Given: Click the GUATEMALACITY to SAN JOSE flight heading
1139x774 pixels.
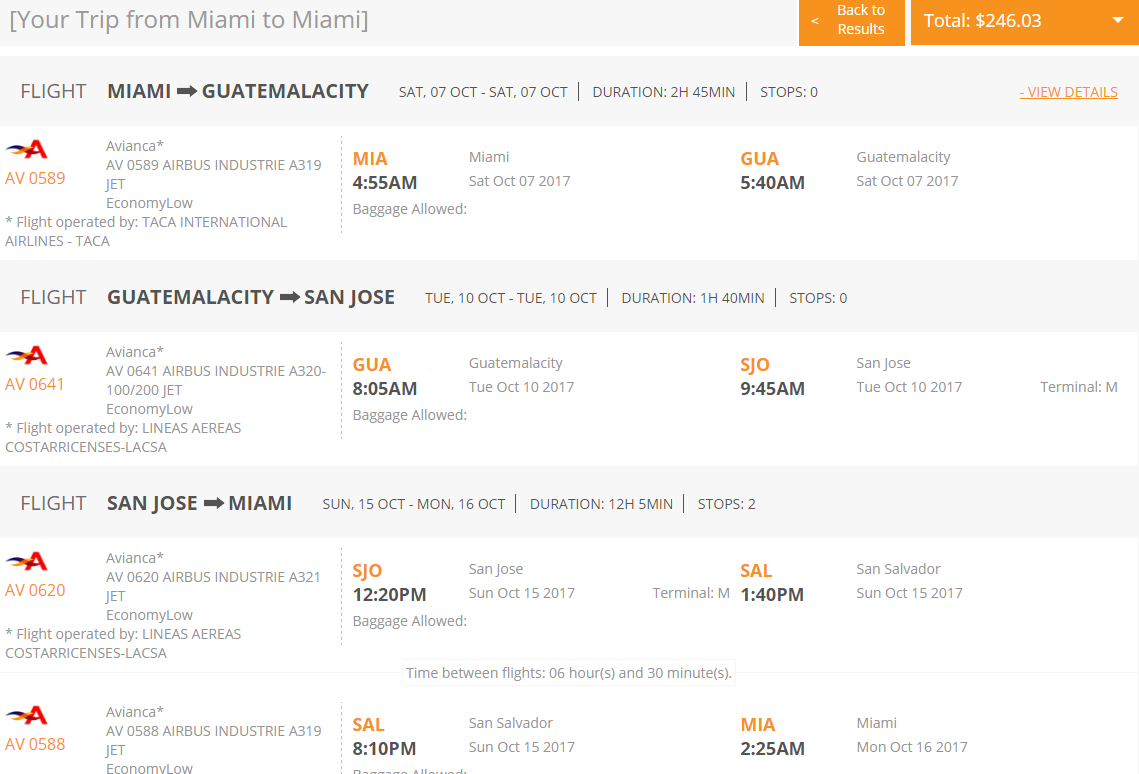Looking at the screenshot, I should coord(251,298).
